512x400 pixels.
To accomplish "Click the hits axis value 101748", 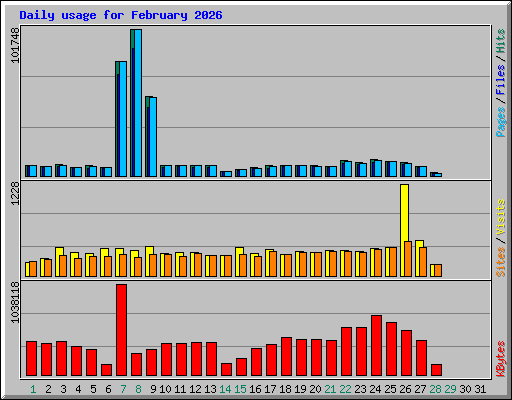I will click(x=15, y=45).
